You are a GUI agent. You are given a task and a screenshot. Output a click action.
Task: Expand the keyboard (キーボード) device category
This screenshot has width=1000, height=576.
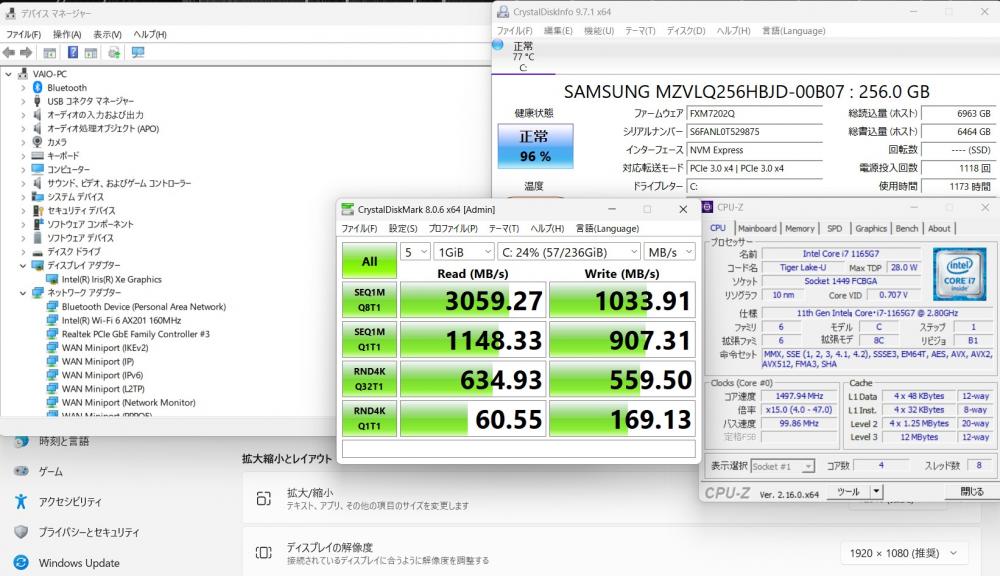(x=23, y=156)
